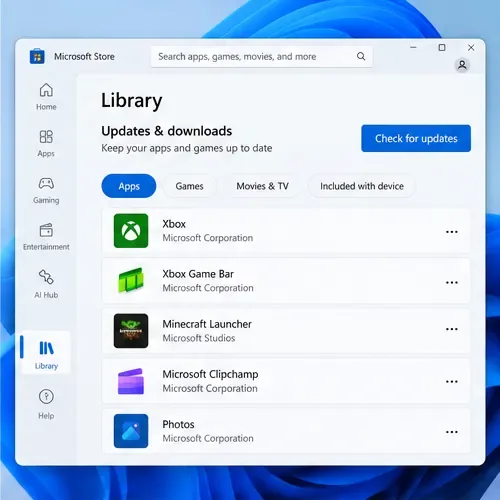Open more options for Photos row
The width and height of the screenshot is (500, 500).
click(x=452, y=432)
